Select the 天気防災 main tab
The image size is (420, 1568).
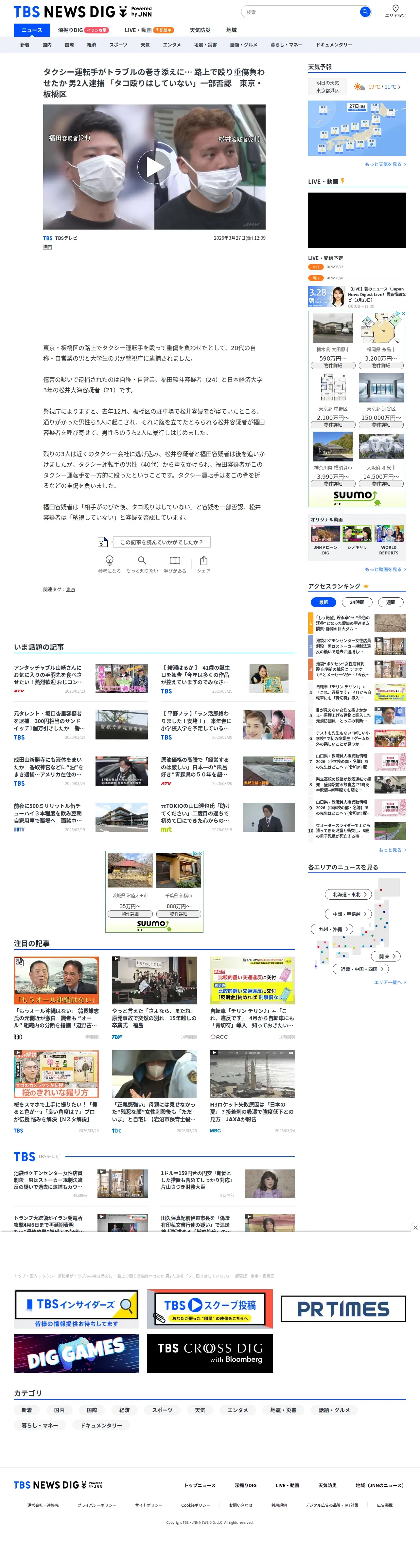pos(200,30)
